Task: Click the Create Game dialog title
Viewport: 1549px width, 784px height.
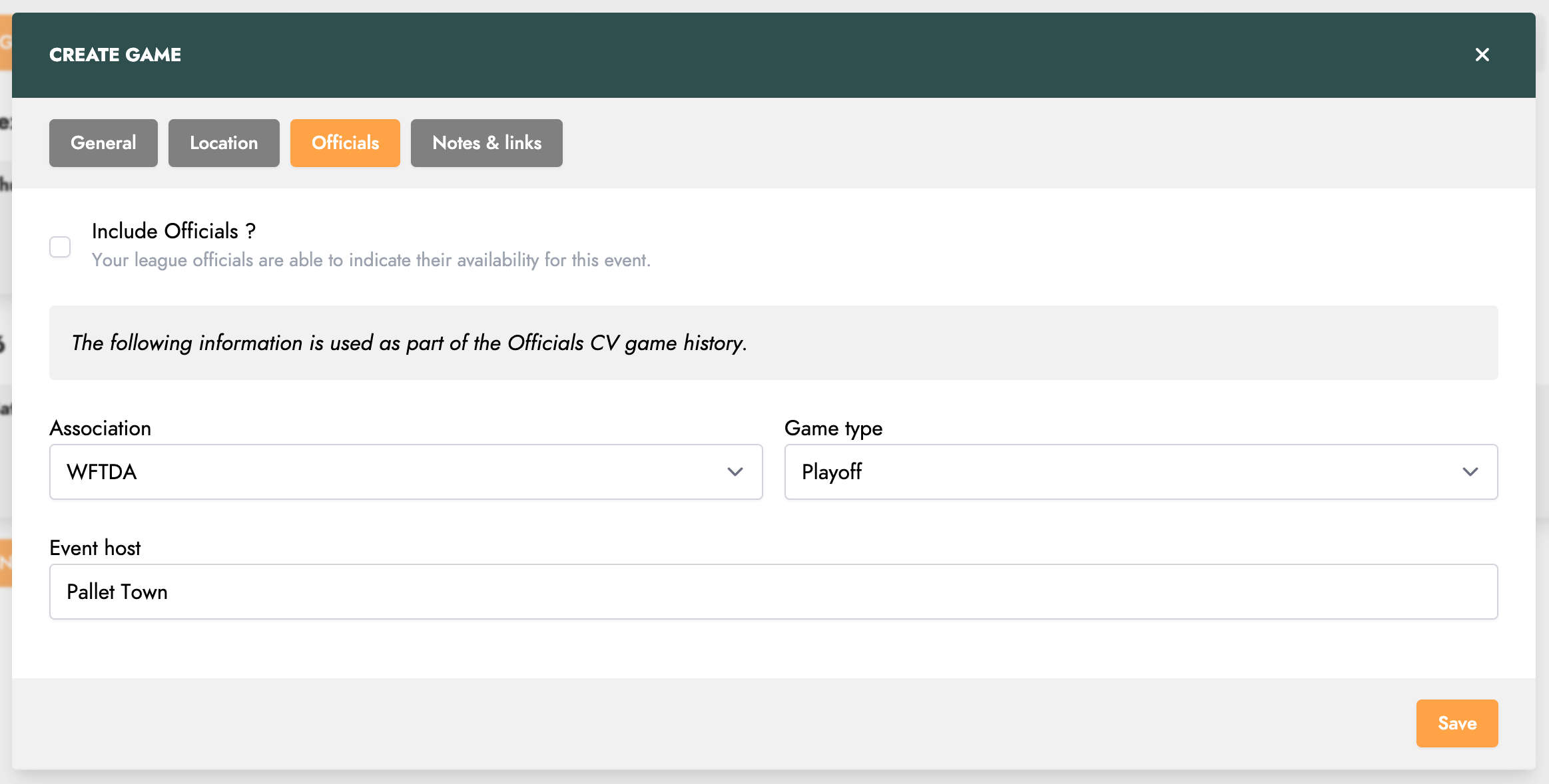Action: click(115, 55)
